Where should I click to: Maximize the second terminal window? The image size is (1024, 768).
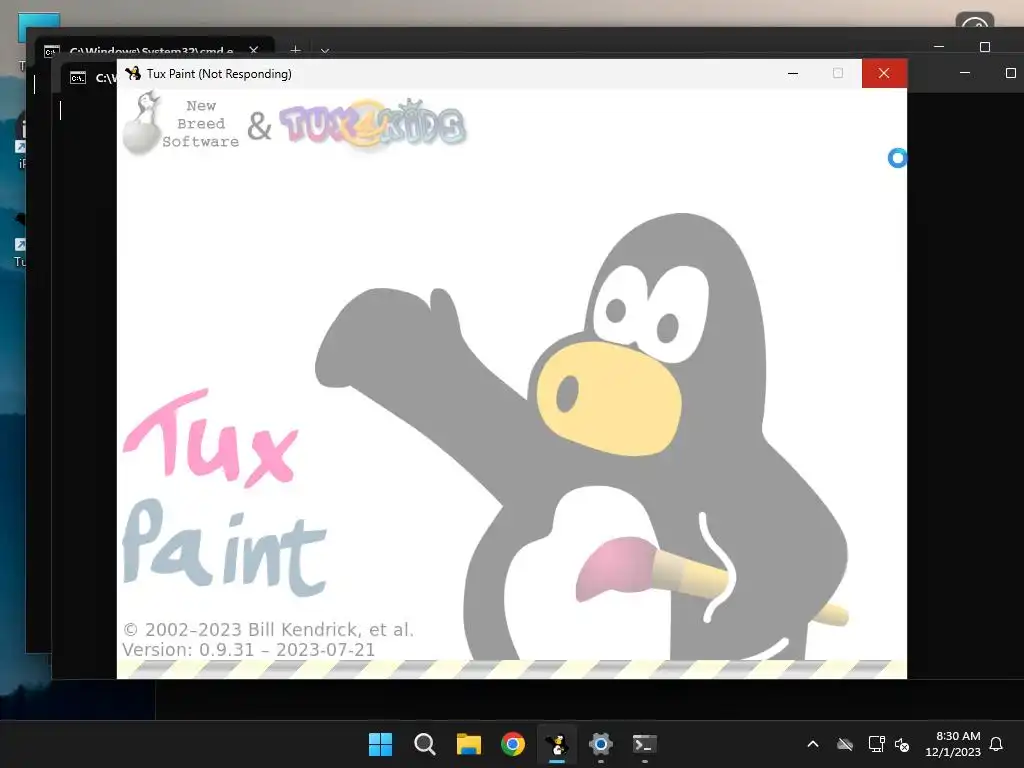1010,73
